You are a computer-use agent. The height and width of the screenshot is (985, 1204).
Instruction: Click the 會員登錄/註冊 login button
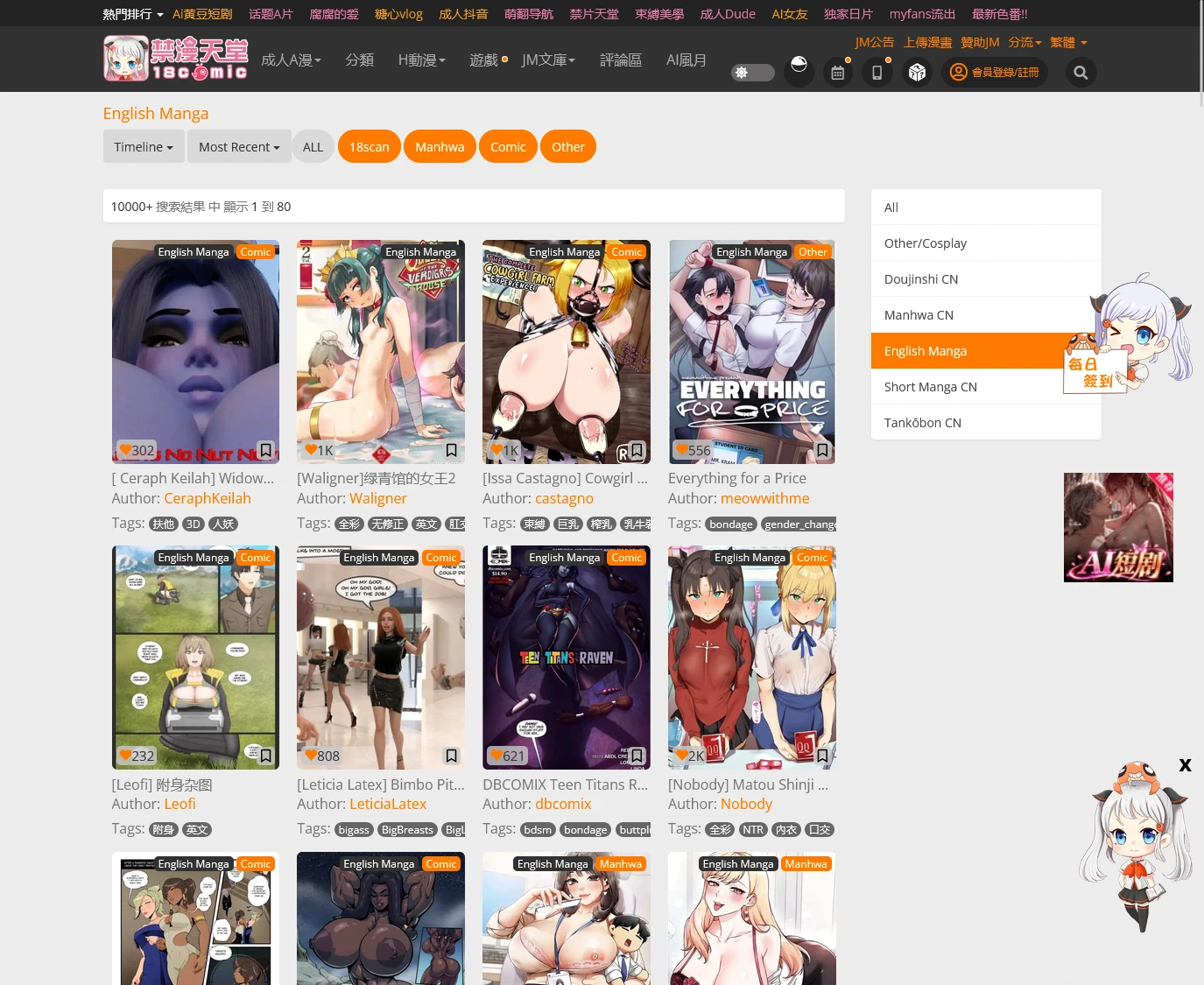[995, 73]
